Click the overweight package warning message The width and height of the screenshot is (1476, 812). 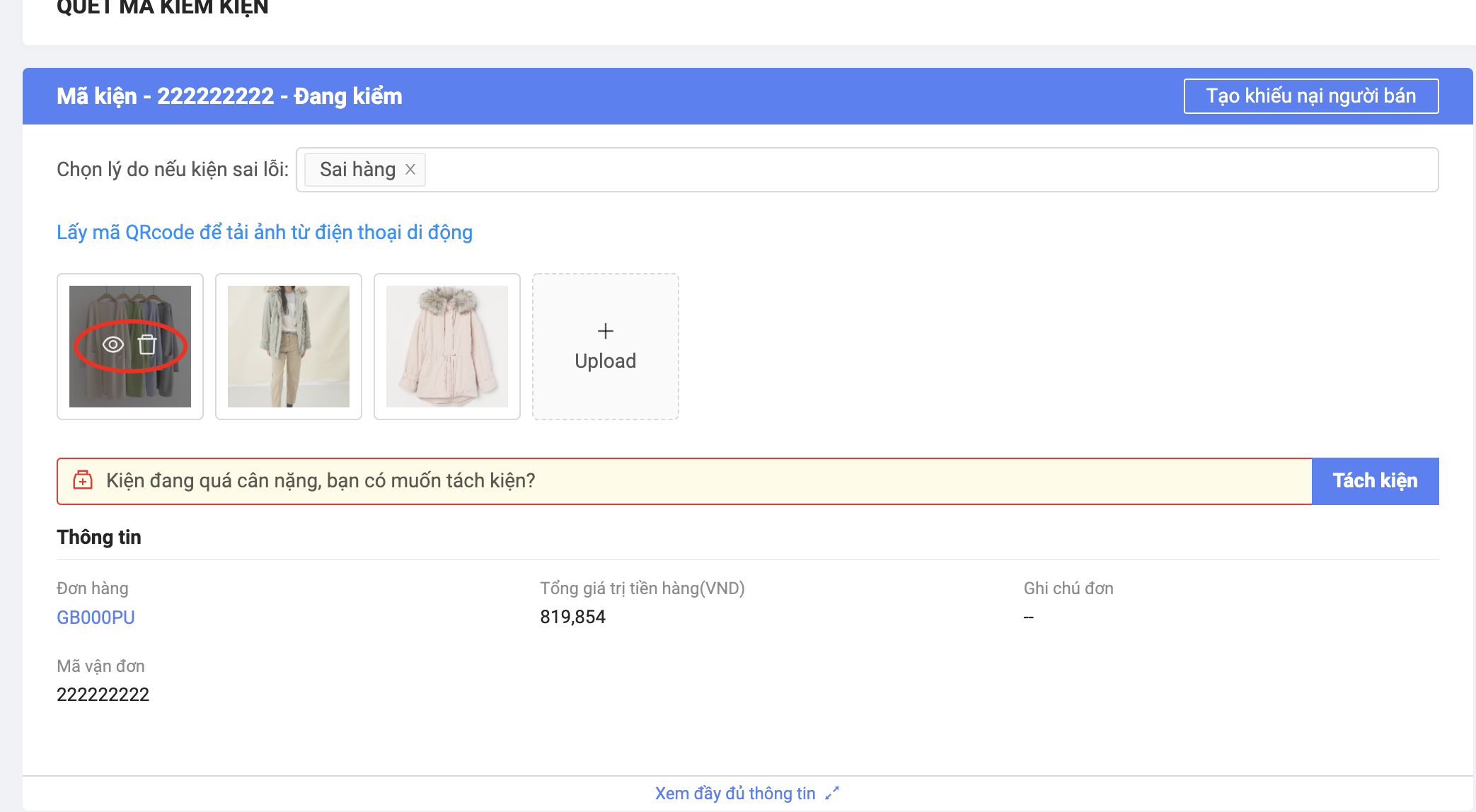click(x=321, y=481)
